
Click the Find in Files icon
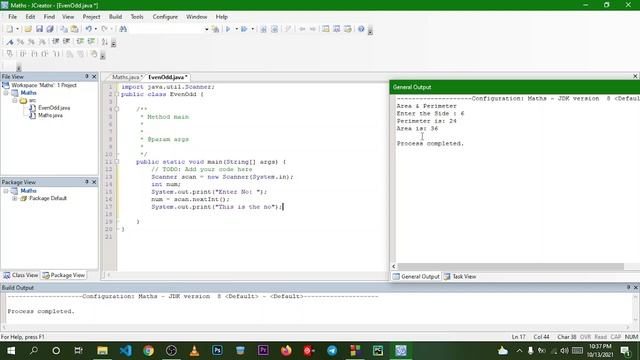pyautogui.click(x=215, y=29)
